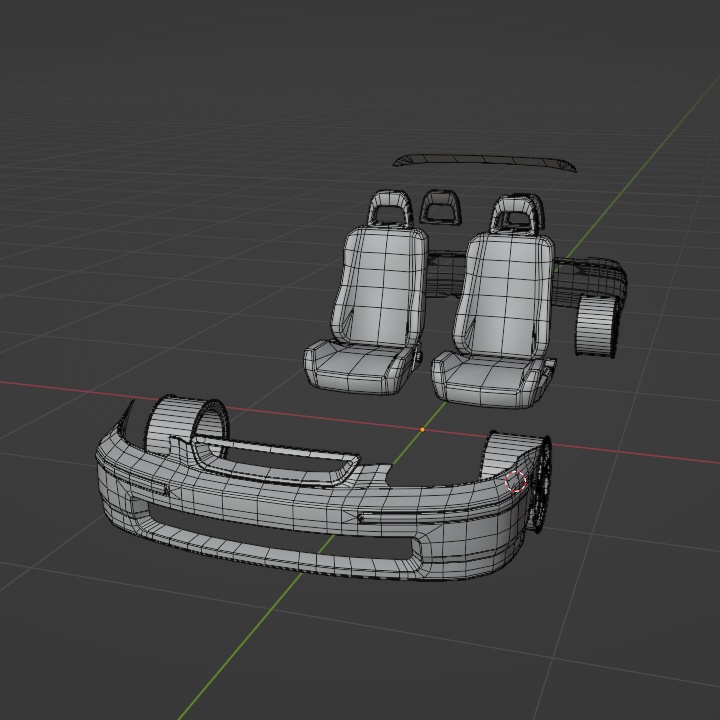Select the middle rear headrest frame
The width and height of the screenshot is (720, 720).
click(440, 207)
